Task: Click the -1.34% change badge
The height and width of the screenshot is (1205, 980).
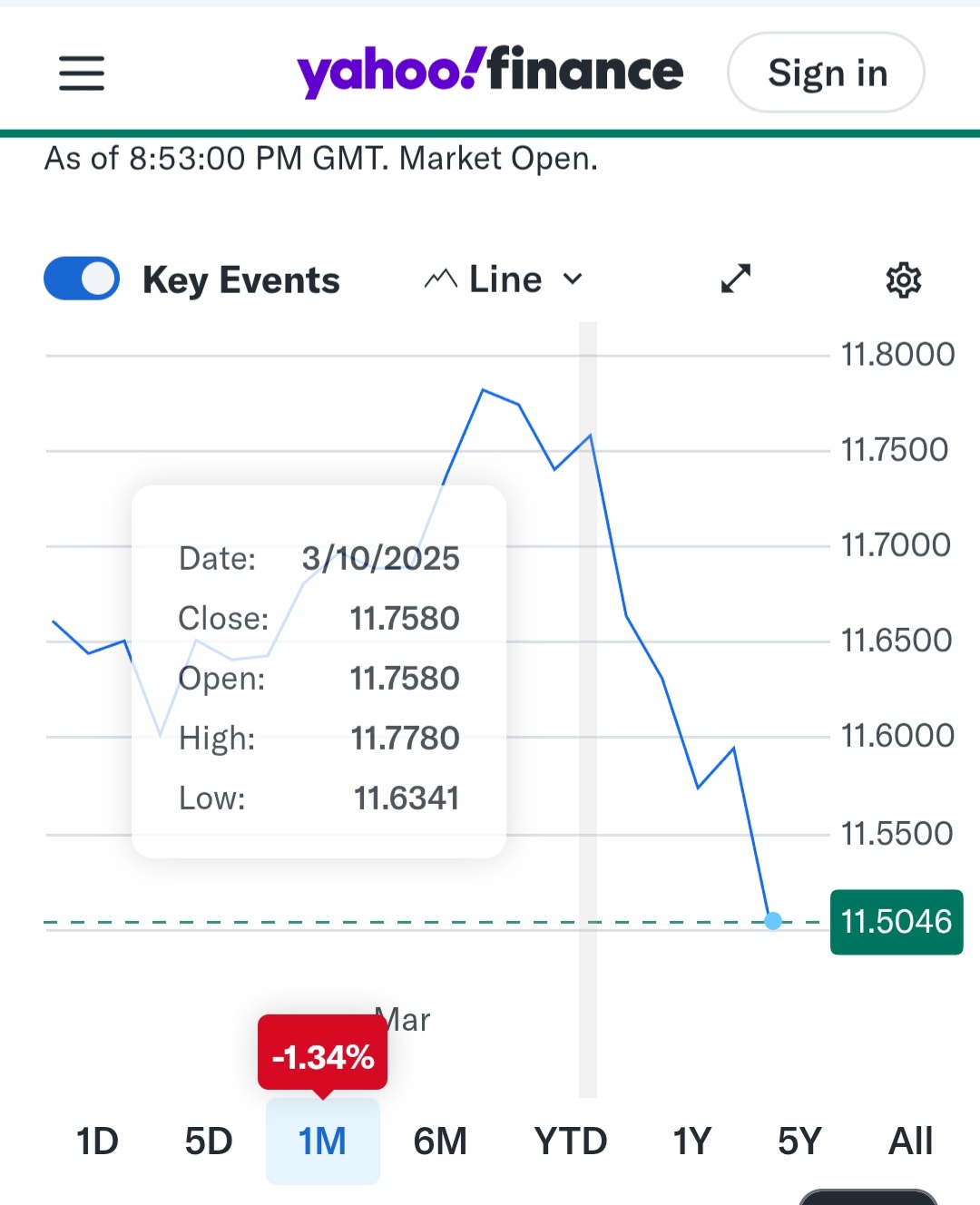Action: coord(323,1056)
